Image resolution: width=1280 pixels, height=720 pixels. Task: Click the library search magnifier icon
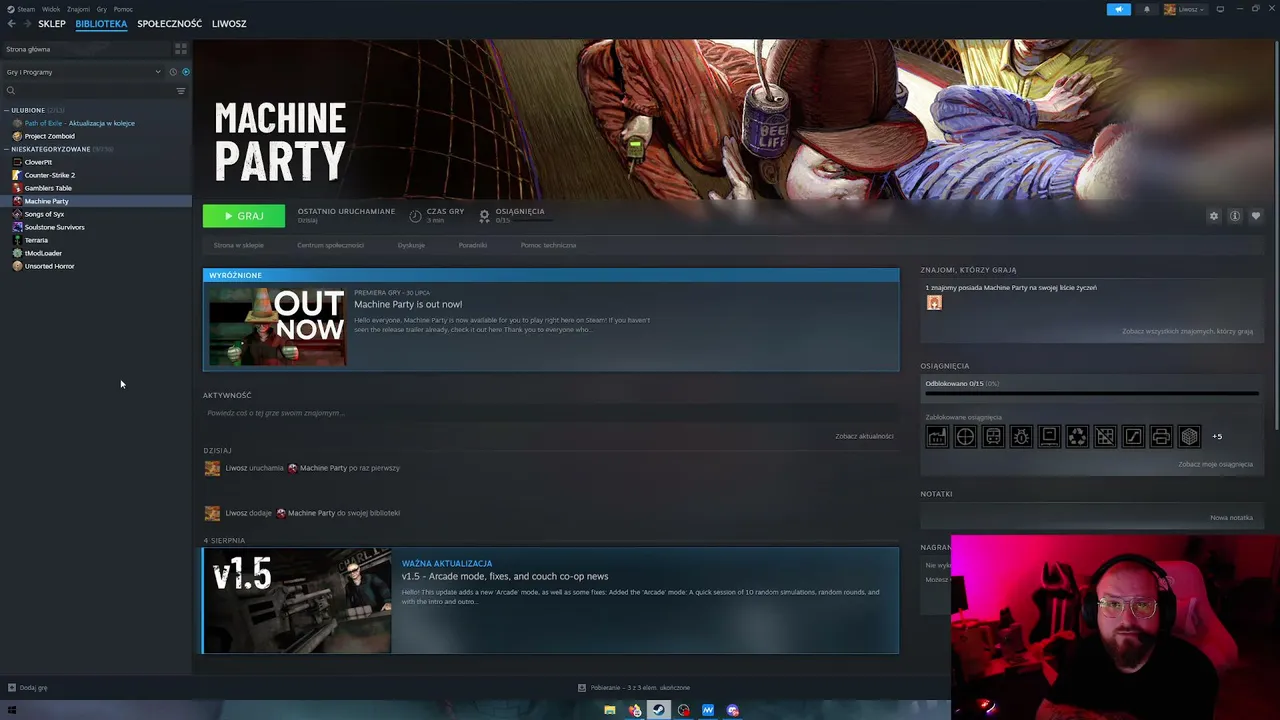point(11,91)
